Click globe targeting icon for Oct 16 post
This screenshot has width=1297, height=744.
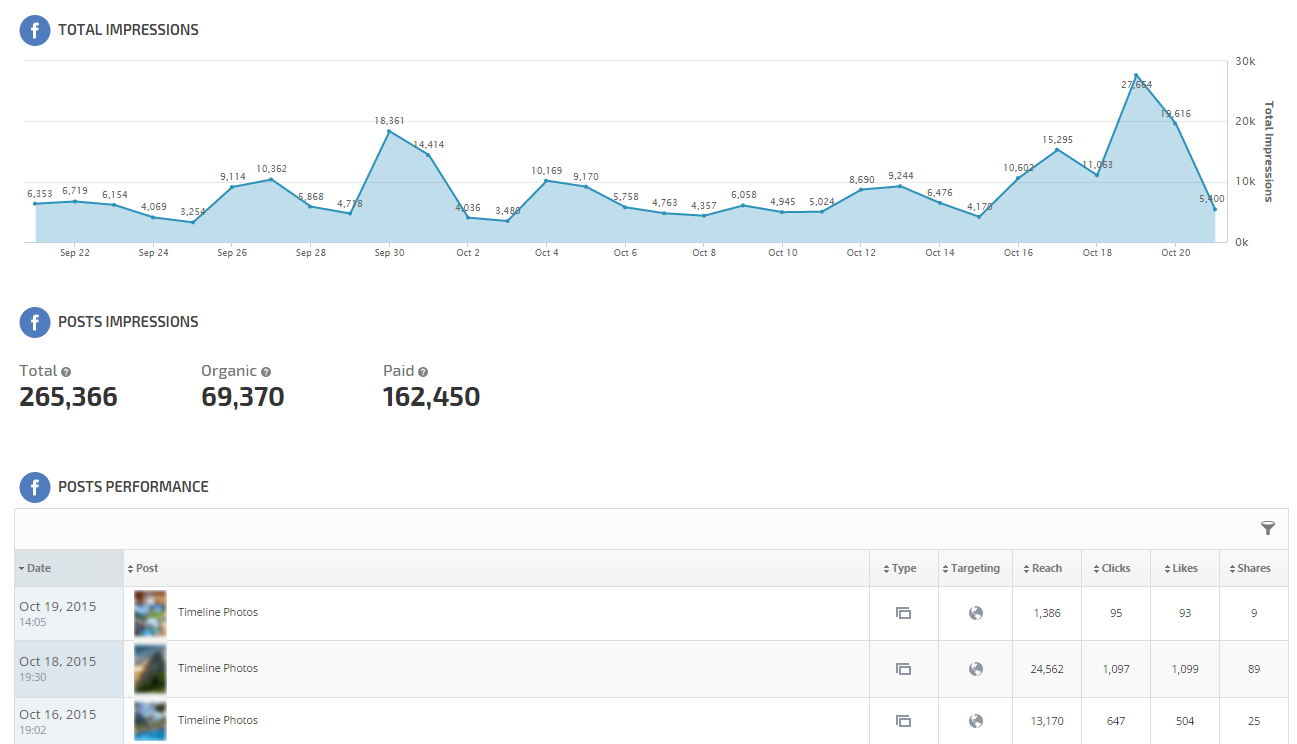(x=976, y=721)
